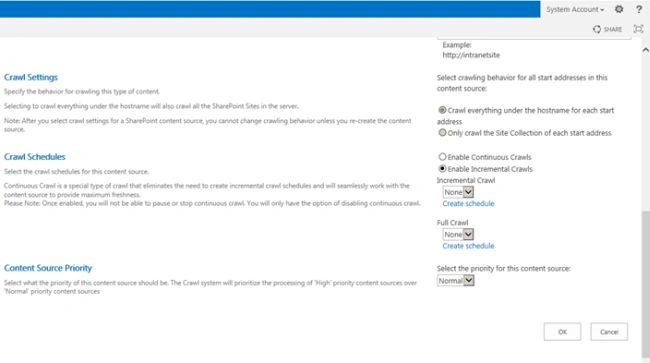
Task: Open the settings gear menu
Action: pyautogui.click(x=619, y=9)
